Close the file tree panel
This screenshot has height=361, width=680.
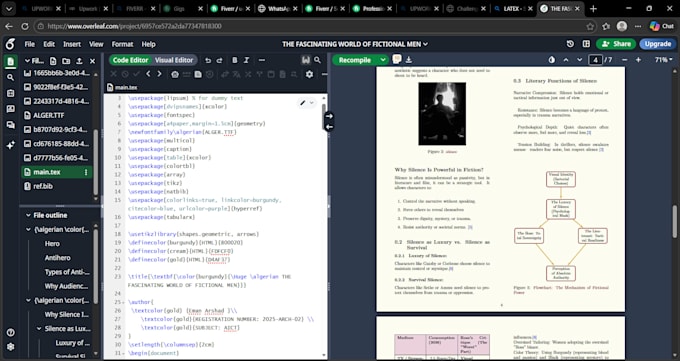coord(92,61)
